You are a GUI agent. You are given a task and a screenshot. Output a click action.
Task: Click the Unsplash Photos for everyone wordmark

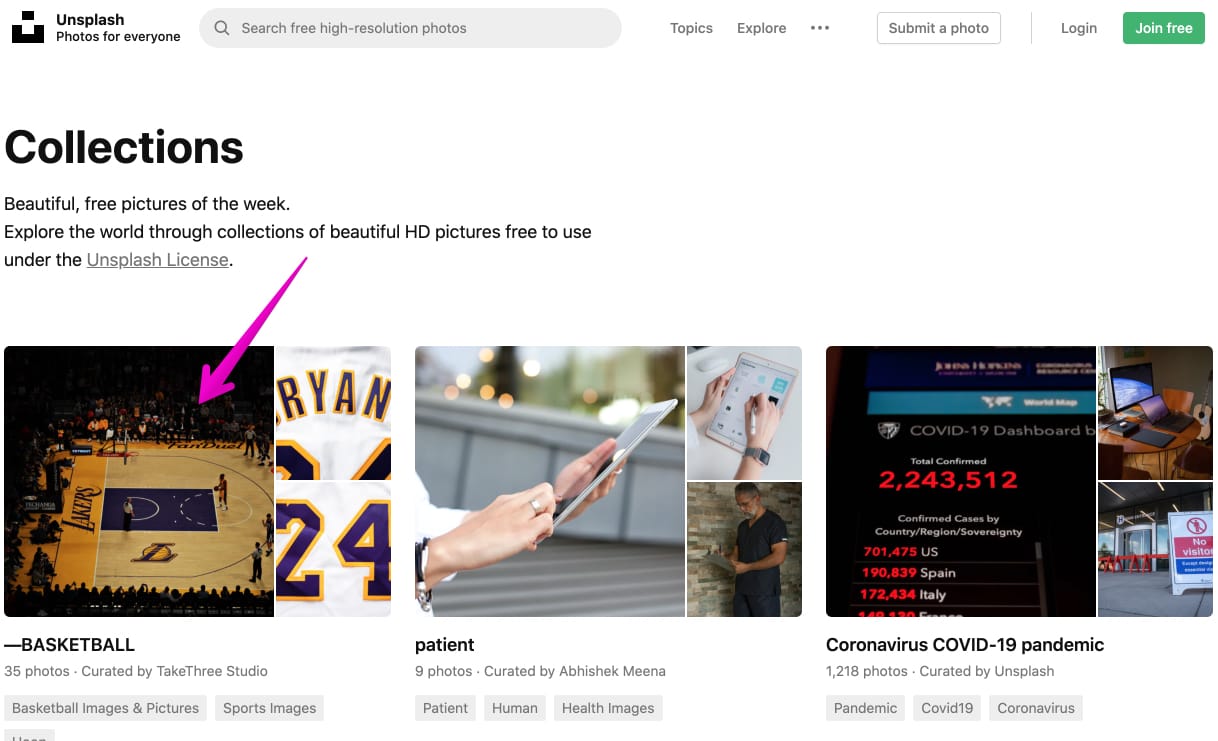coord(118,28)
